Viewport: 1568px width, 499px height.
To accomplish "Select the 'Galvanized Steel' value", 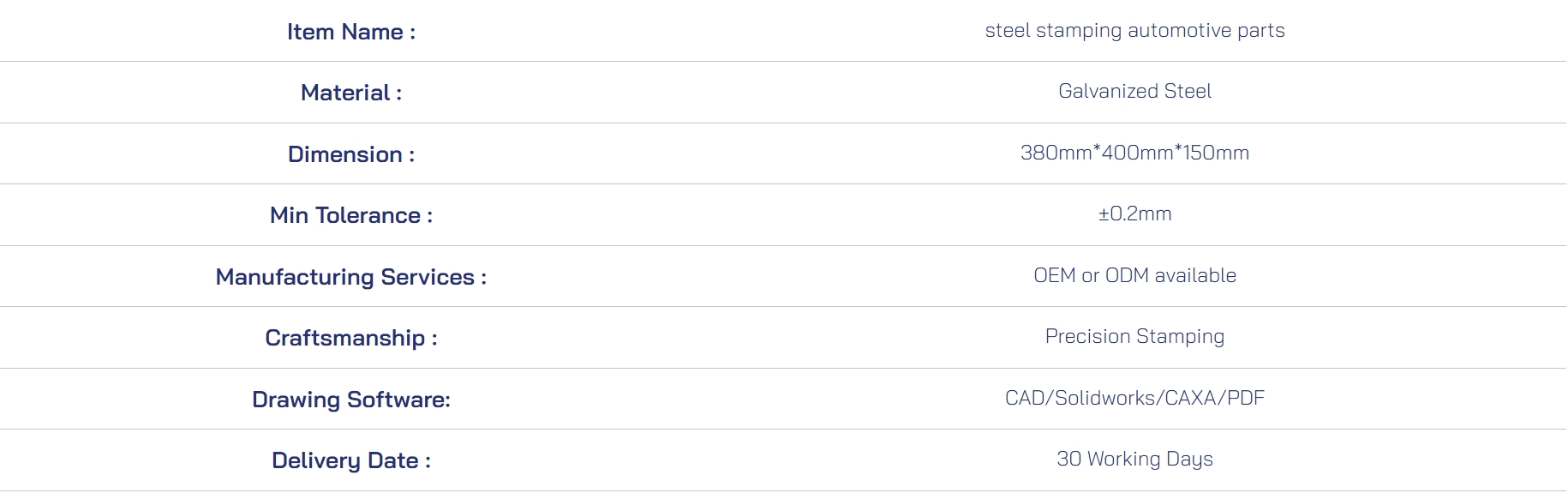I will (1134, 91).
